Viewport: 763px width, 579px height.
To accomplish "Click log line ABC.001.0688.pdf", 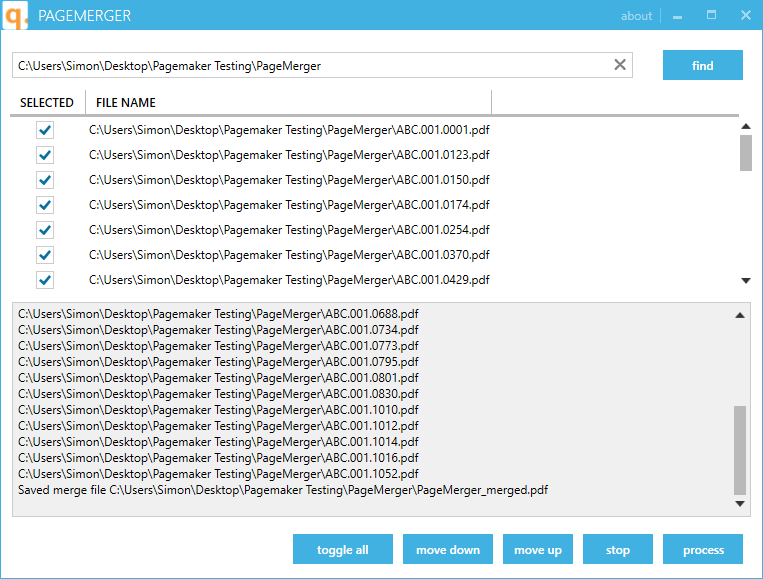I will tap(218, 314).
